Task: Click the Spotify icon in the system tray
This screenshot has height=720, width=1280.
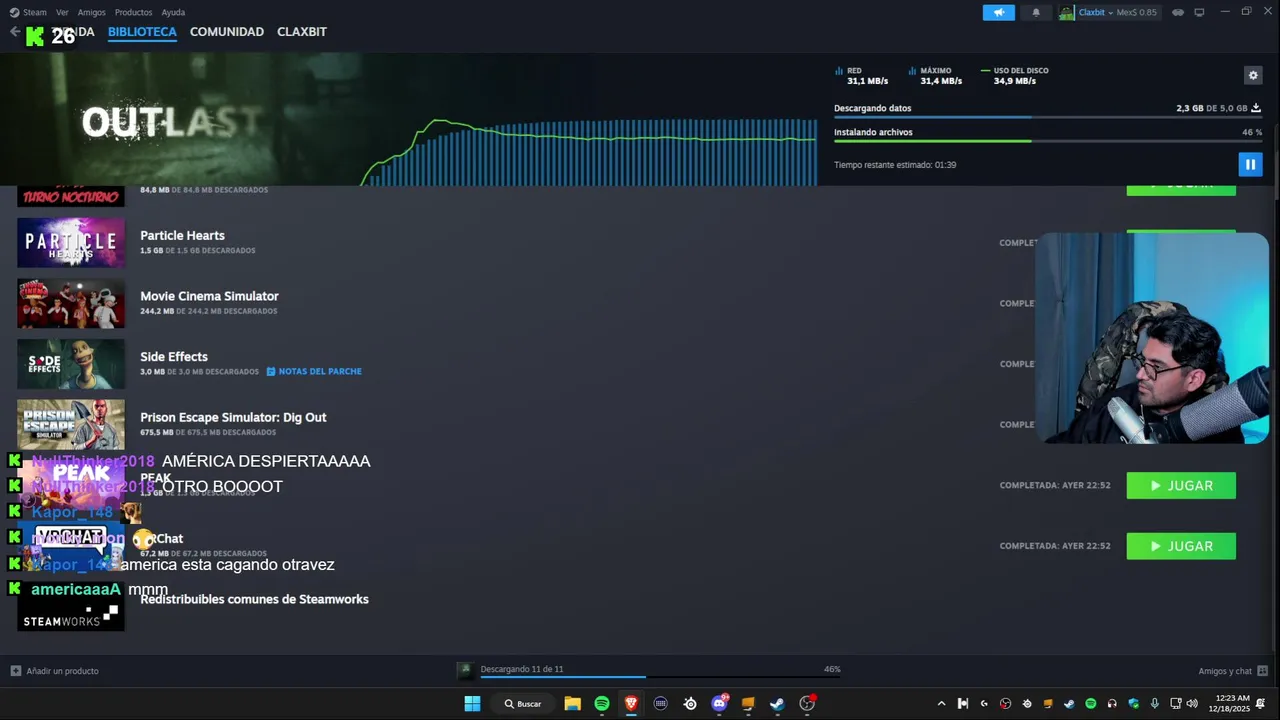Action: (1091, 704)
